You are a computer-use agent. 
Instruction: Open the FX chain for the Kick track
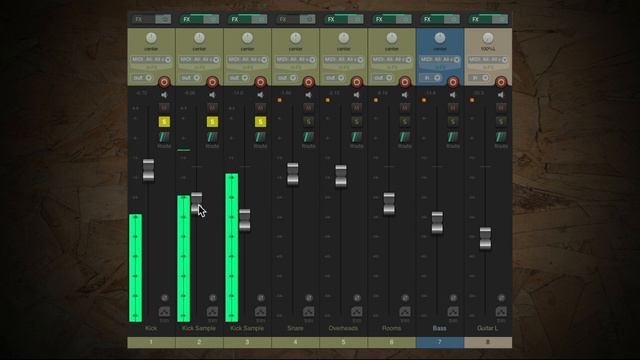pyautogui.click(x=143, y=19)
